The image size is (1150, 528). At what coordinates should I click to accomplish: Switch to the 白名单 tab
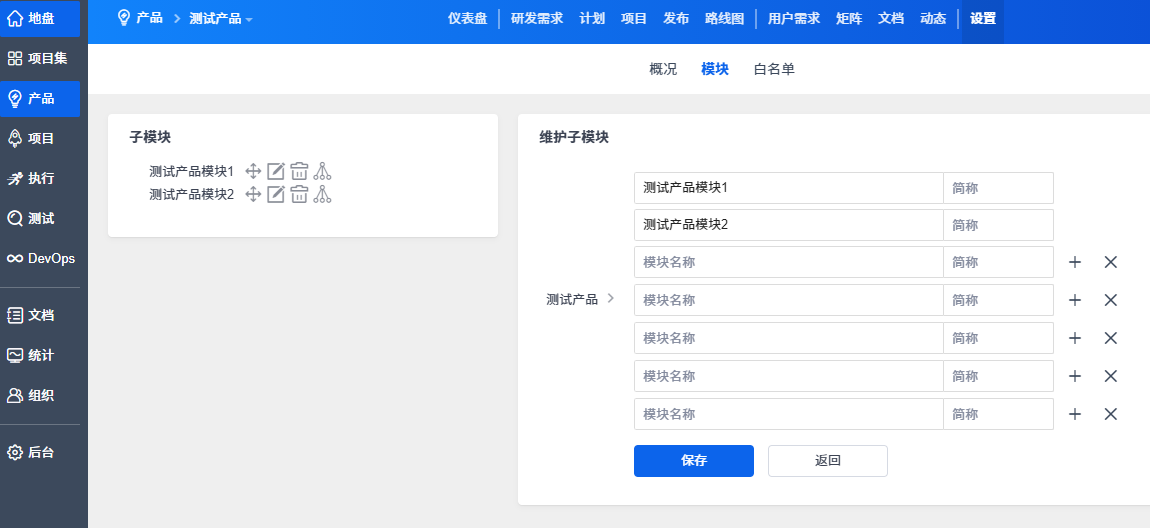click(774, 69)
